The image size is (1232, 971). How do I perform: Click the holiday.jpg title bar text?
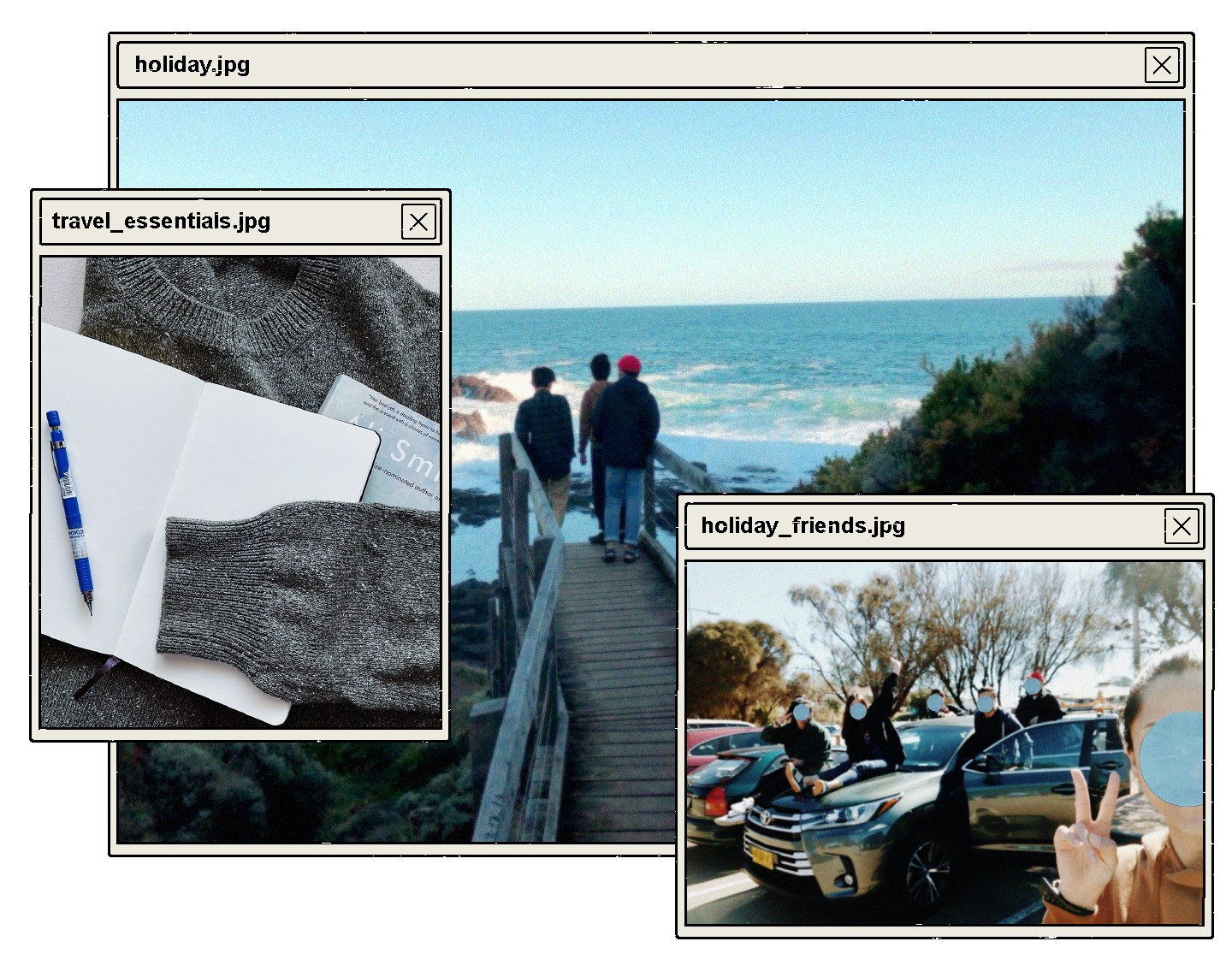point(192,65)
